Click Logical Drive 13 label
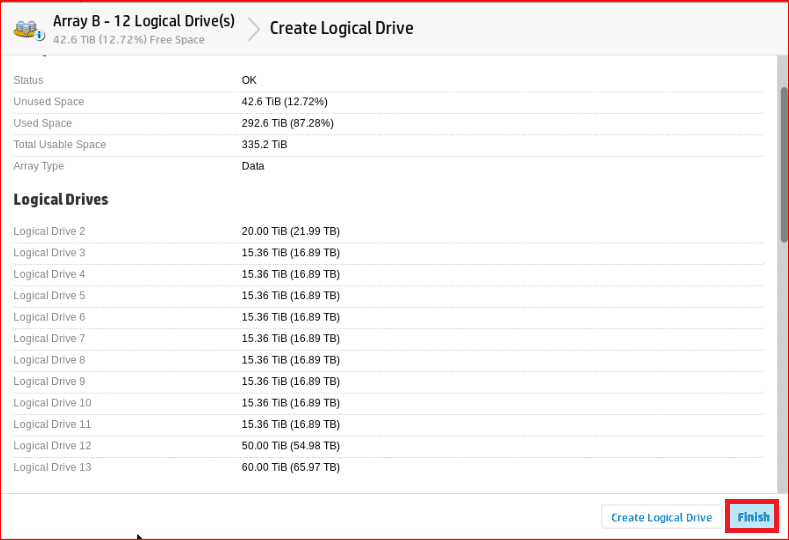The width and height of the screenshot is (789, 540). pyautogui.click(x=52, y=467)
